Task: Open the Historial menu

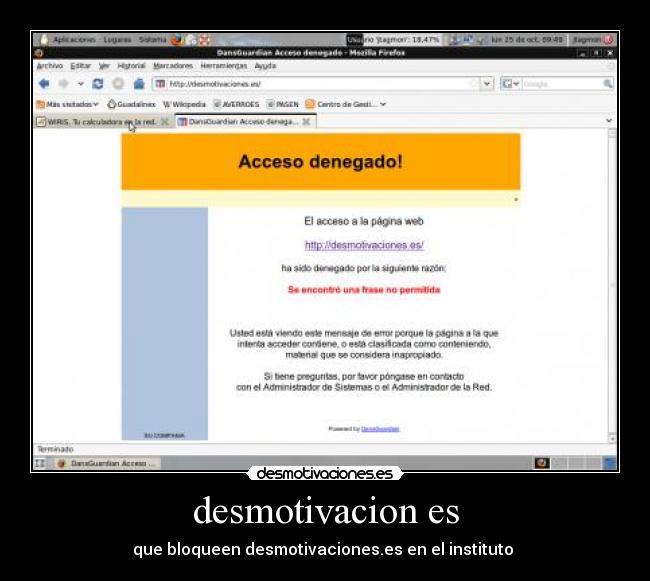Action: pyautogui.click(x=131, y=66)
